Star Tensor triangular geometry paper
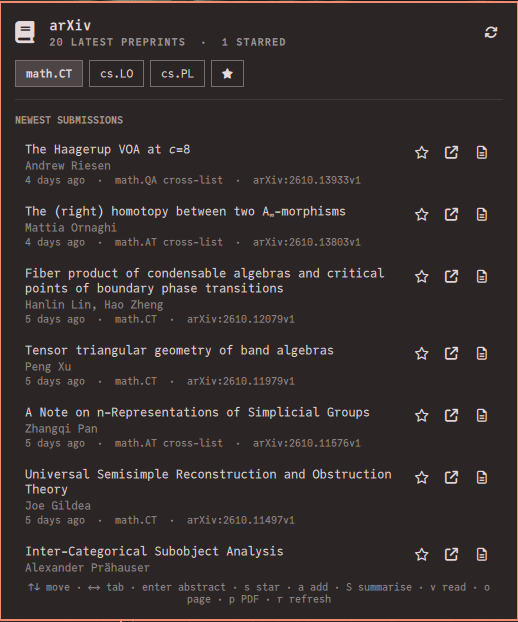 [x=422, y=353]
